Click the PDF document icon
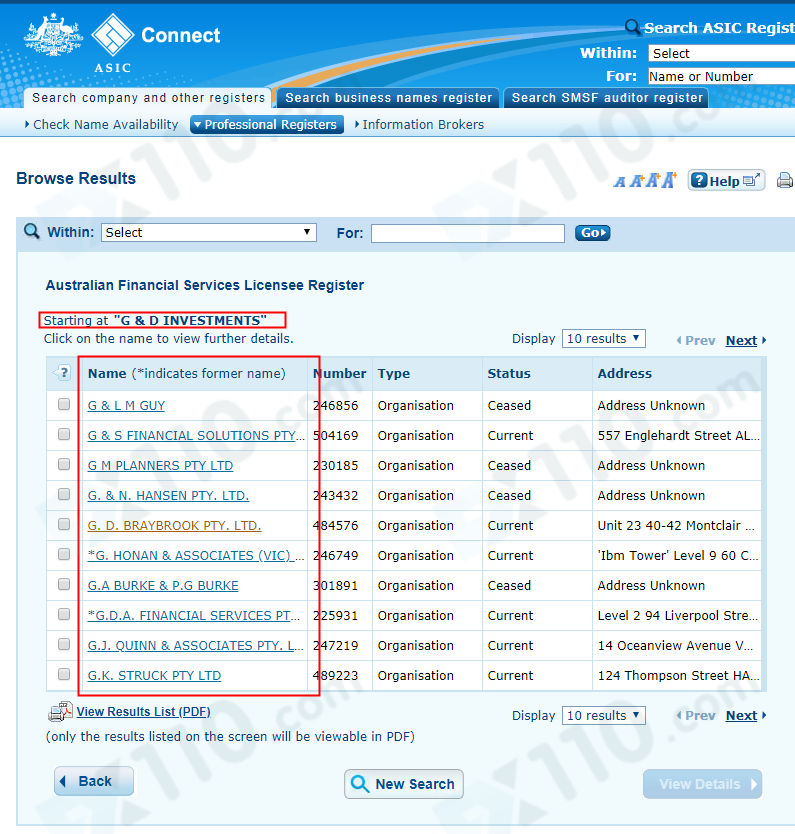Screen dimensions: 795x834 click(60, 711)
